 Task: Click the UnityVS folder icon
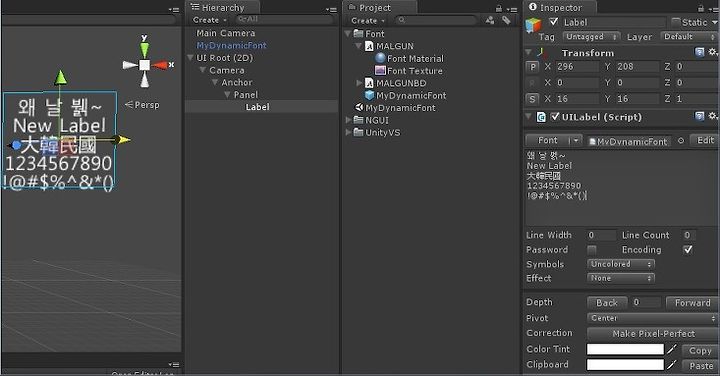pyautogui.click(x=359, y=132)
